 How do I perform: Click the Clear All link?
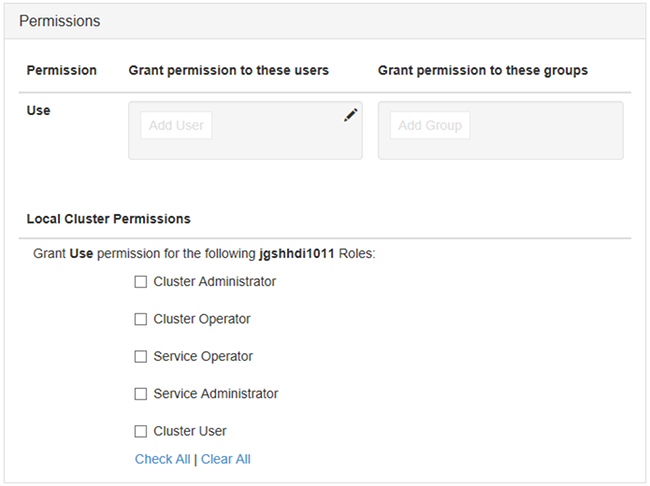click(226, 459)
